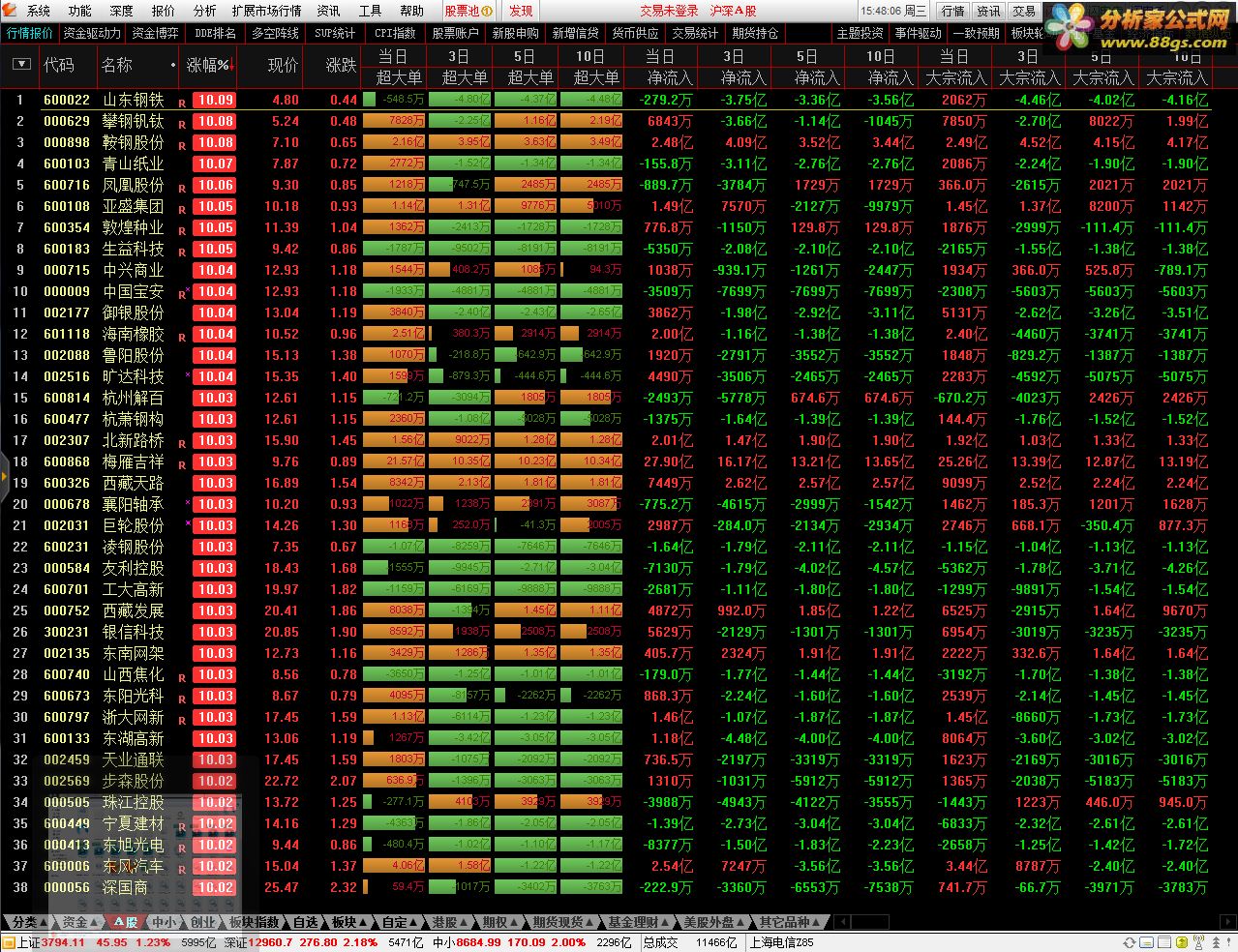The width and height of the screenshot is (1238, 952).
Task: Expand the 板块▲ bottom tab menu
Action: pos(348,922)
